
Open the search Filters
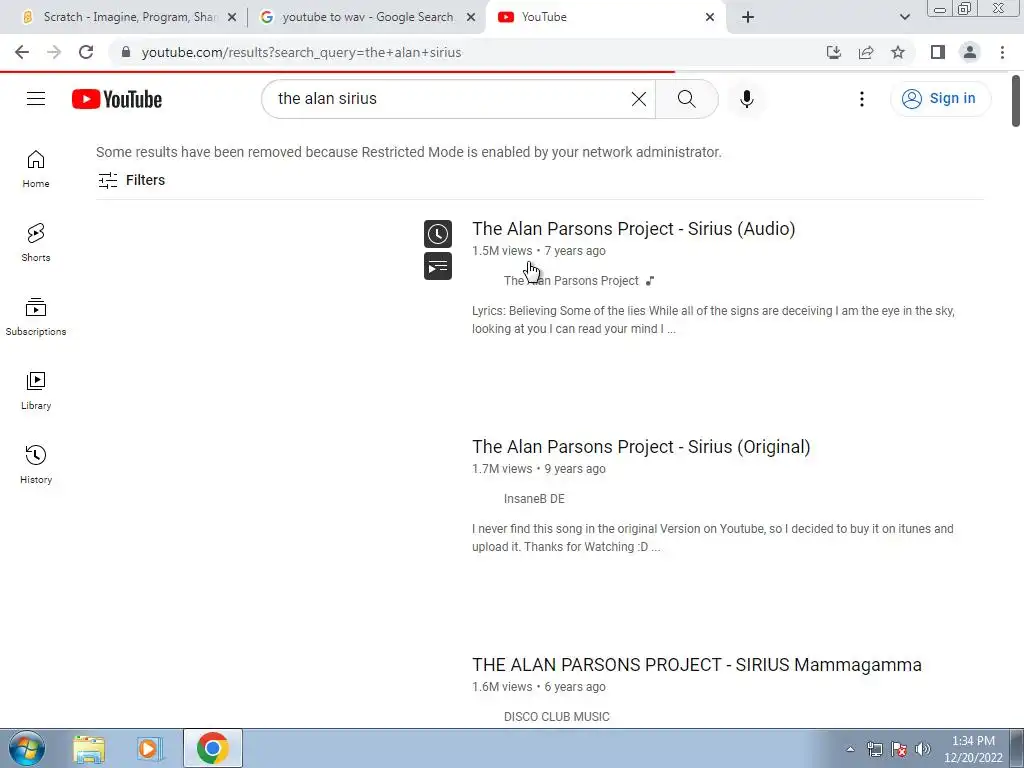(131, 180)
